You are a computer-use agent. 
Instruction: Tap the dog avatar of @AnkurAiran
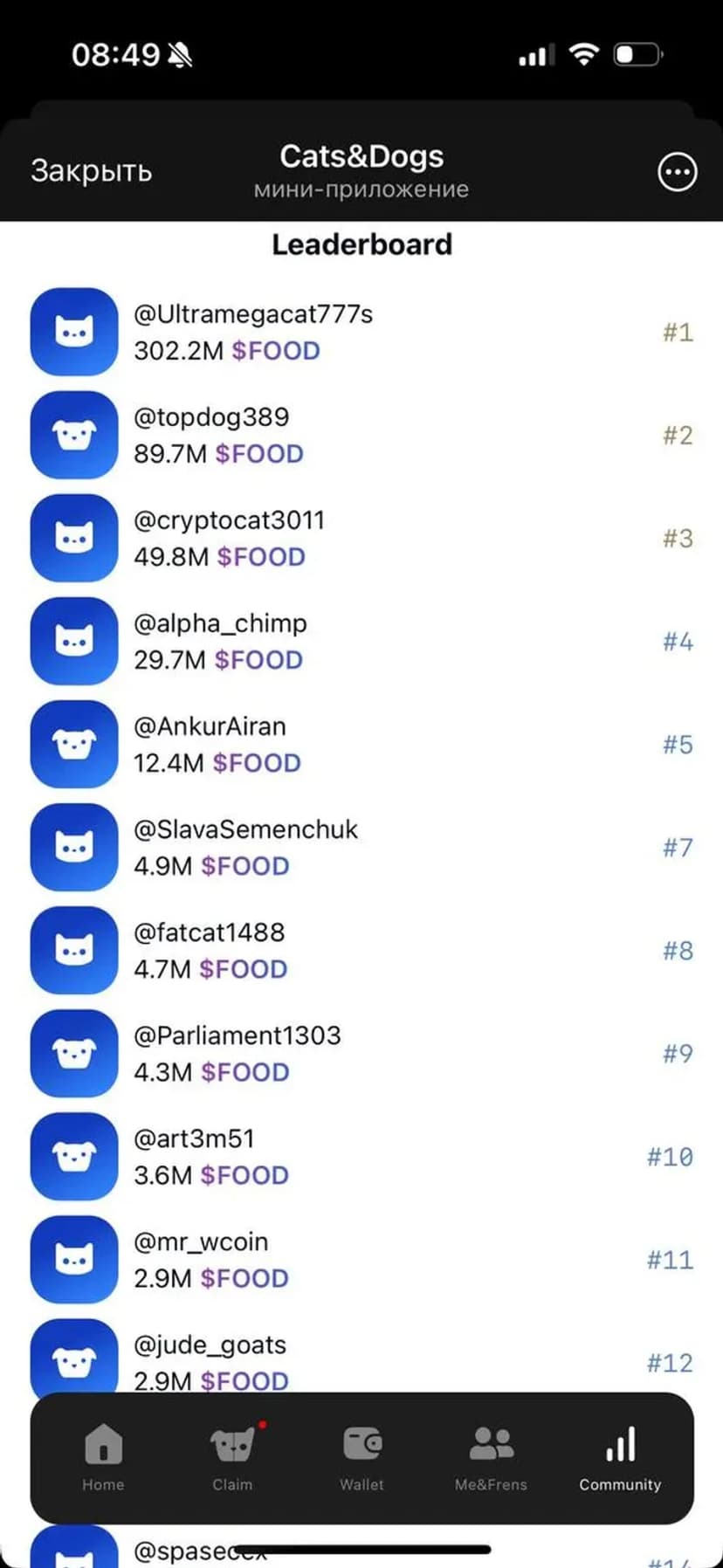[x=74, y=744]
